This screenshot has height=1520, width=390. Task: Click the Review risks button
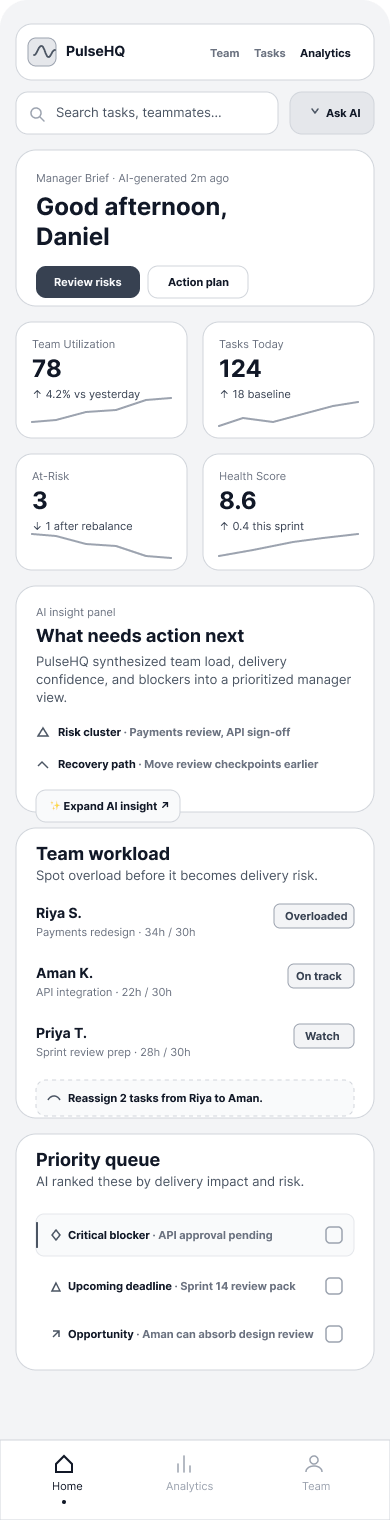88,282
